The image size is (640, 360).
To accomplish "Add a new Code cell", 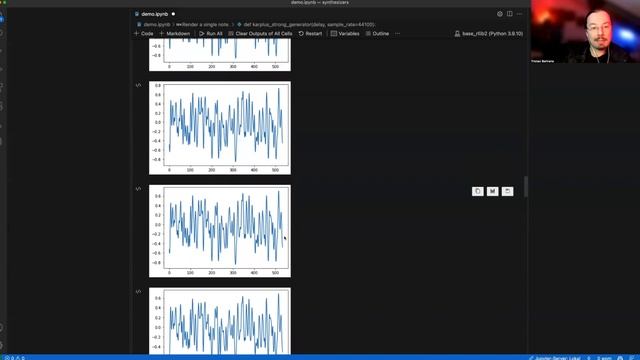I will click(x=144, y=33).
